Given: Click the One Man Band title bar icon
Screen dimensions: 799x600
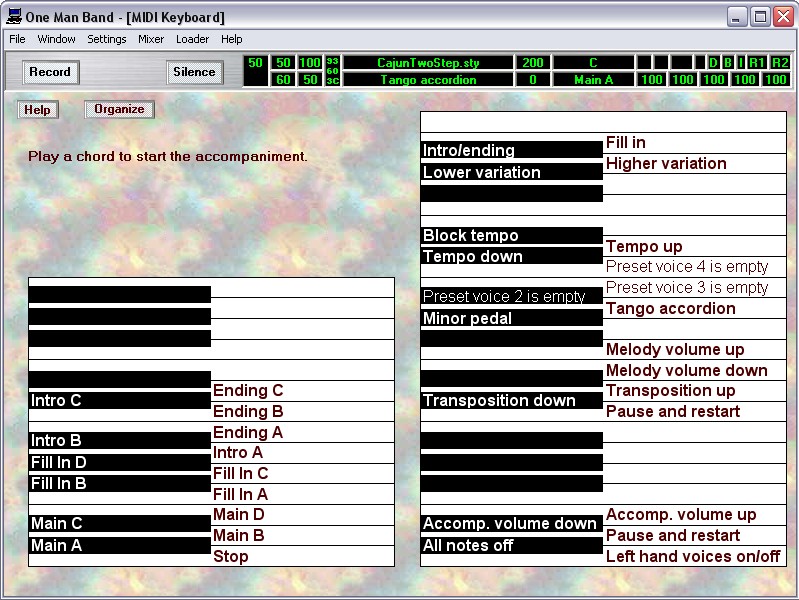Looking at the screenshot, I should (x=14, y=16).
